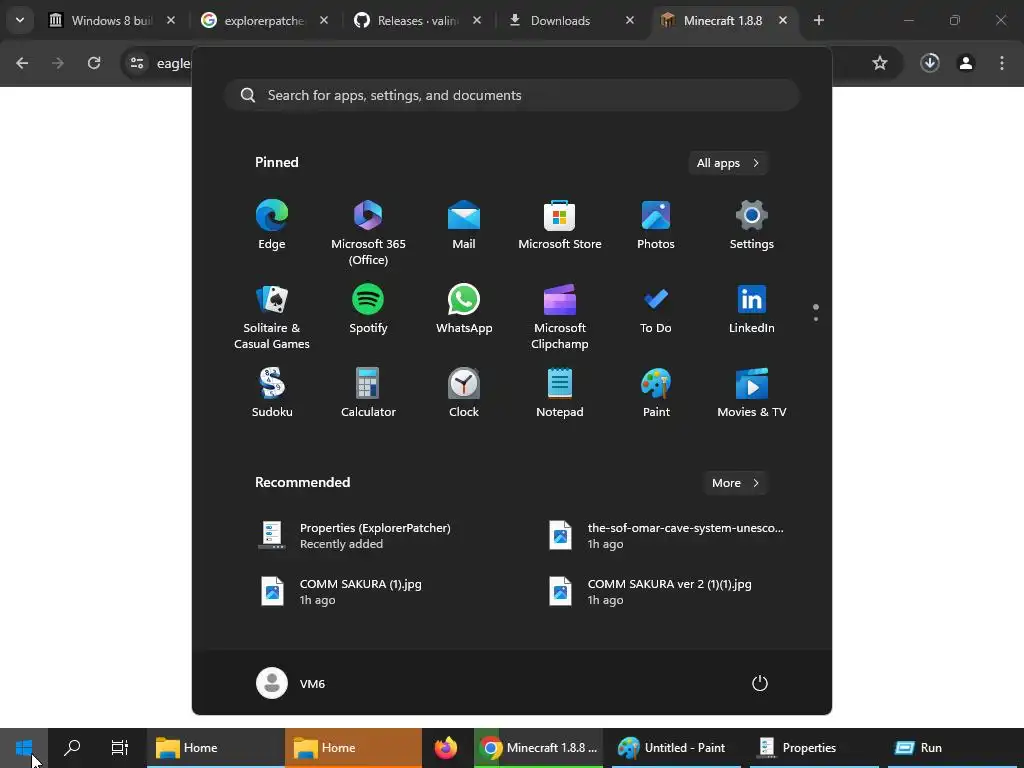
Task: Click the Start menu search field
Action: [512, 95]
